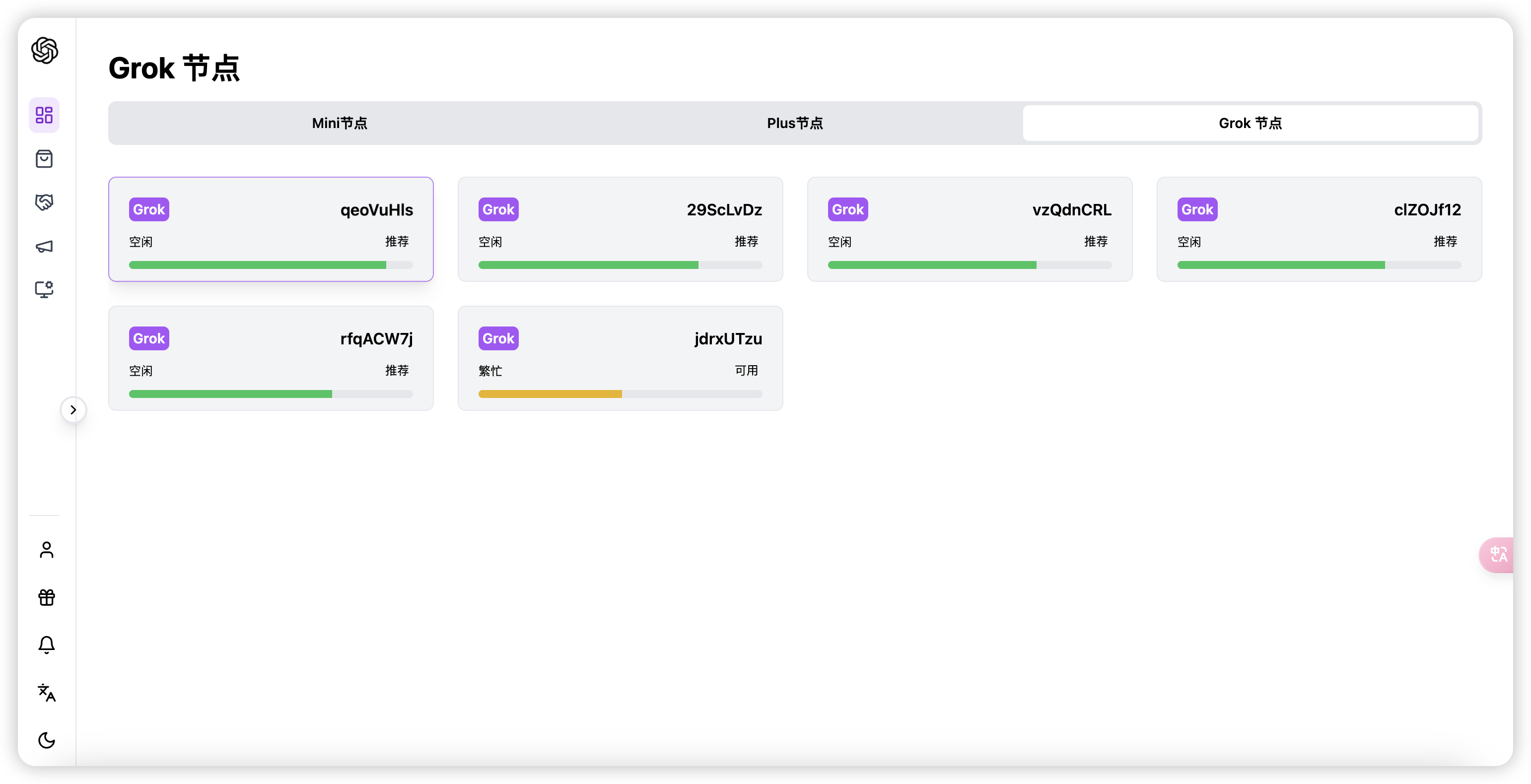The width and height of the screenshot is (1531, 784).
Task: Click the pink floating translate button
Action: 1498,555
